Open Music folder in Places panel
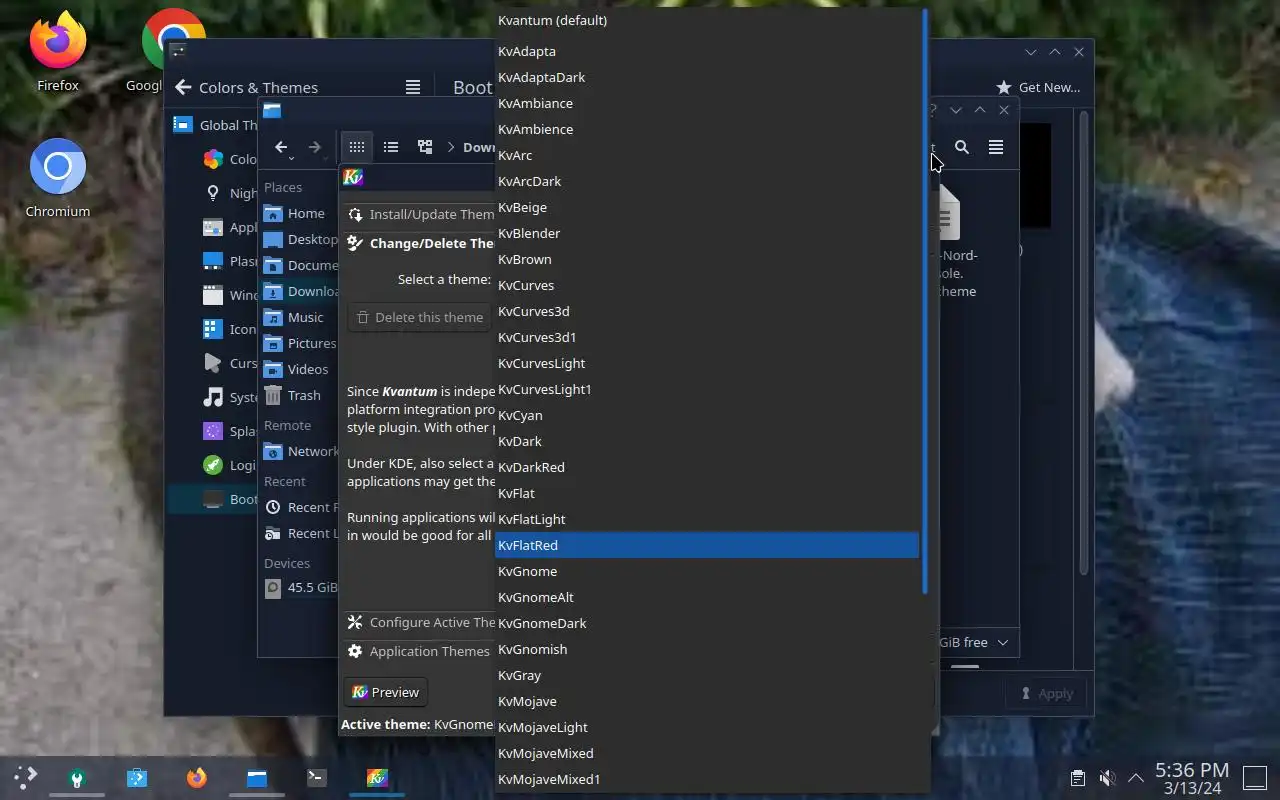Image resolution: width=1280 pixels, height=800 pixels. [299, 317]
